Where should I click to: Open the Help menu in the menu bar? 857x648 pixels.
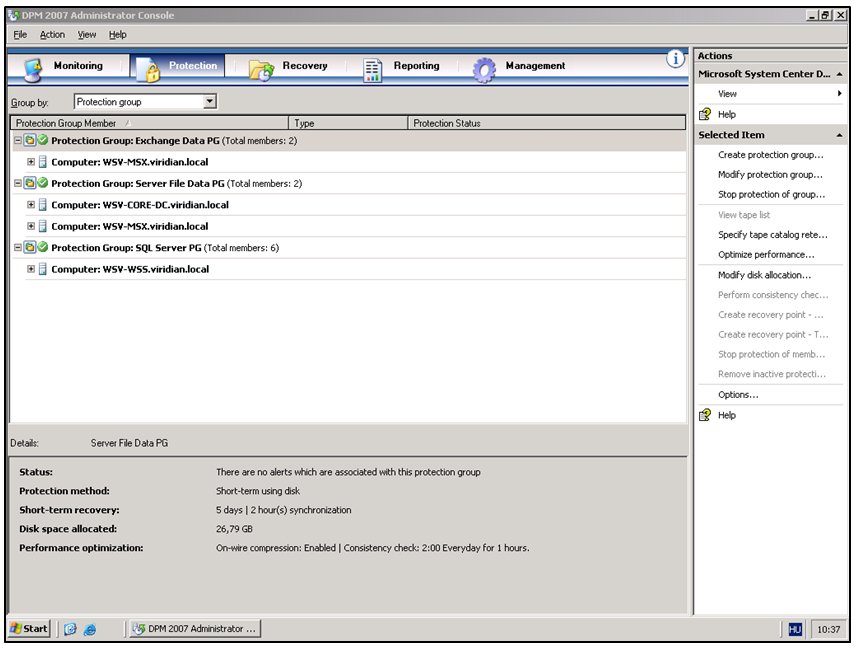coord(118,34)
